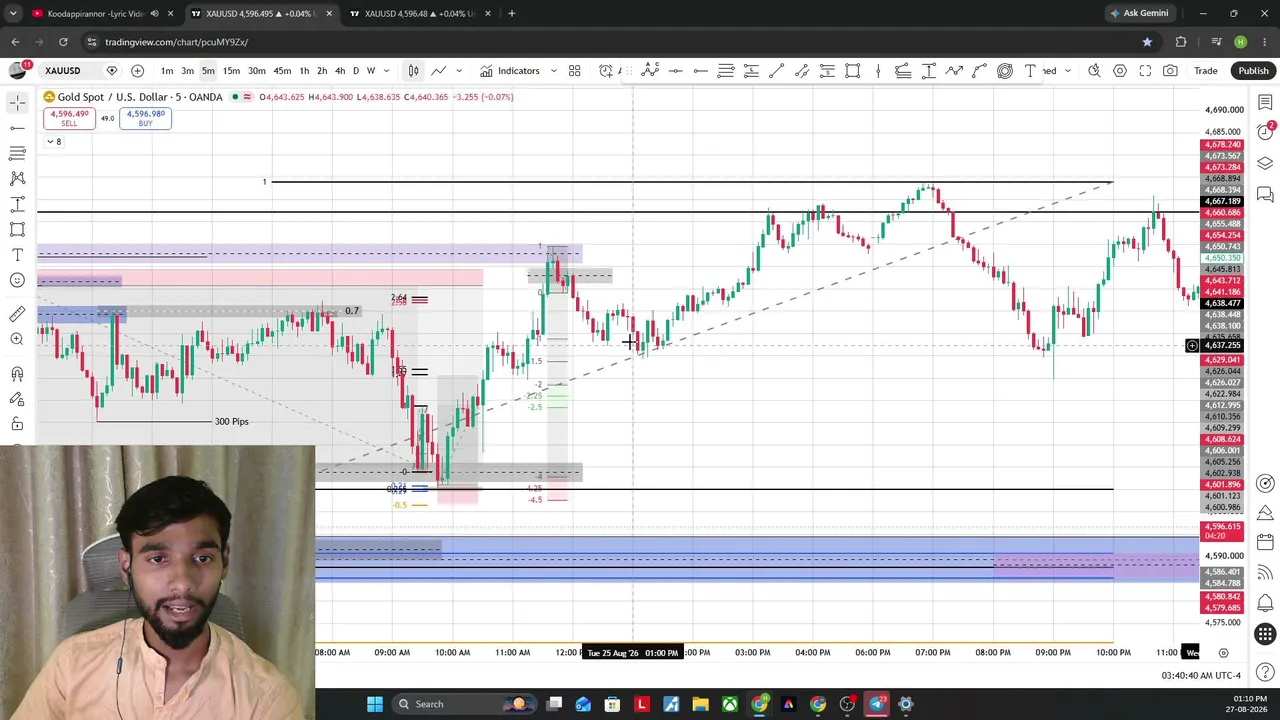This screenshot has height=720, width=1280.
Task: Click the Windows Start button
Action: (x=375, y=704)
